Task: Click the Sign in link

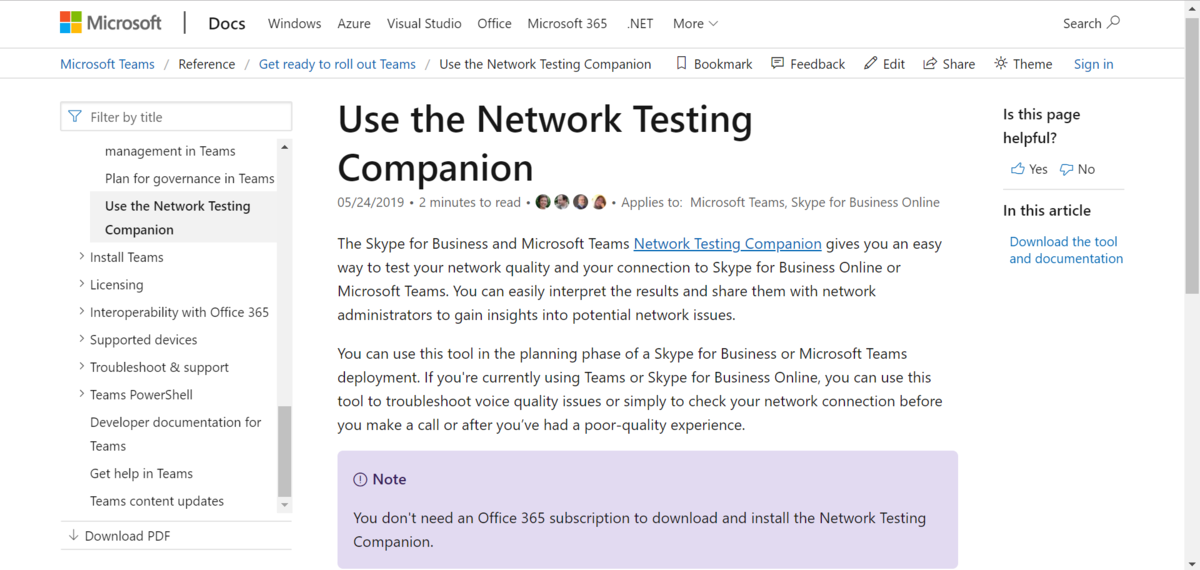Action: 1093,64
